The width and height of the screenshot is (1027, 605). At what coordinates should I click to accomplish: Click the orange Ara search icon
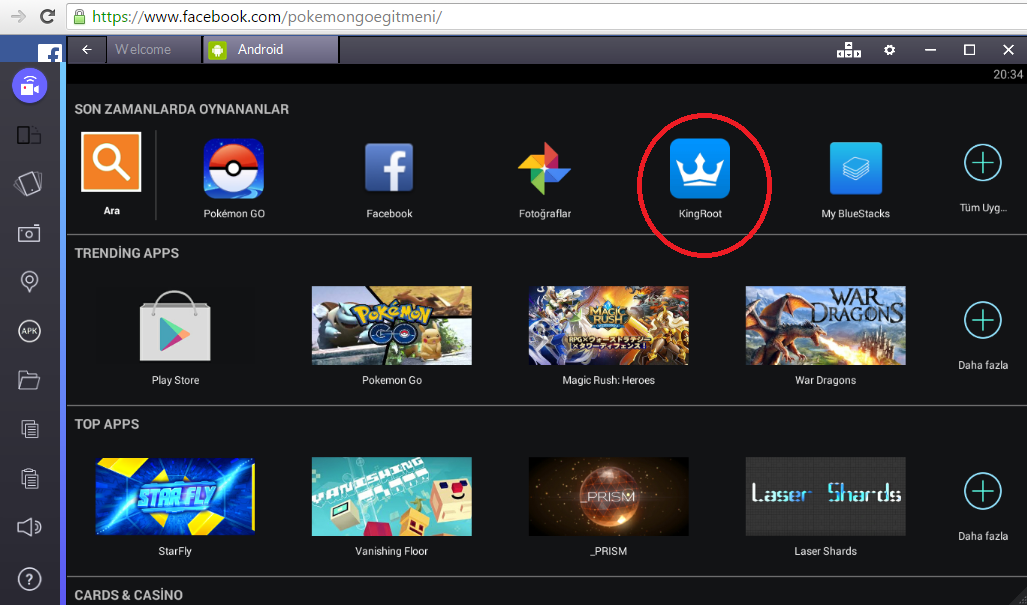(111, 162)
